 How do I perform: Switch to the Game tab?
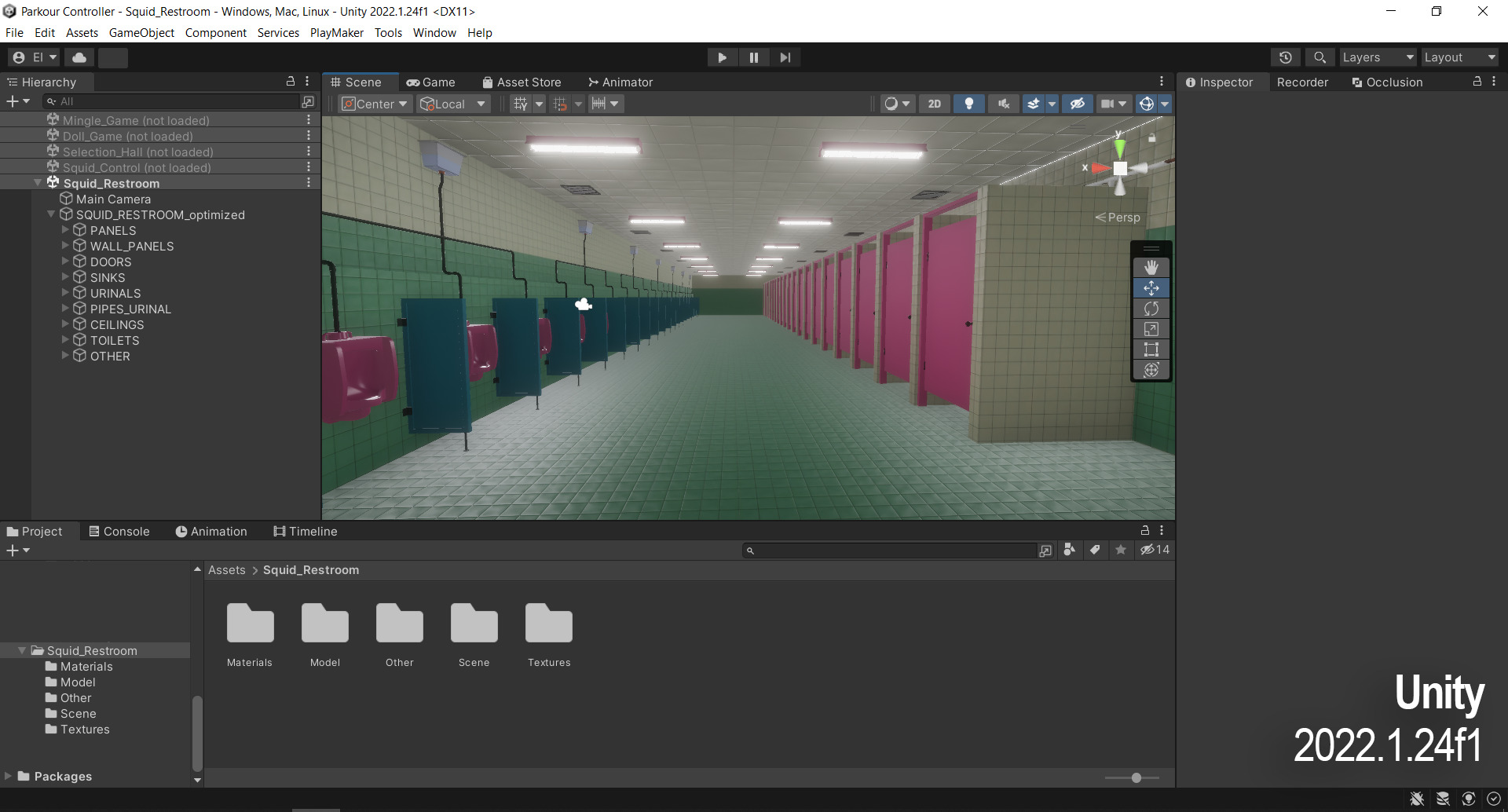[x=430, y=82]
